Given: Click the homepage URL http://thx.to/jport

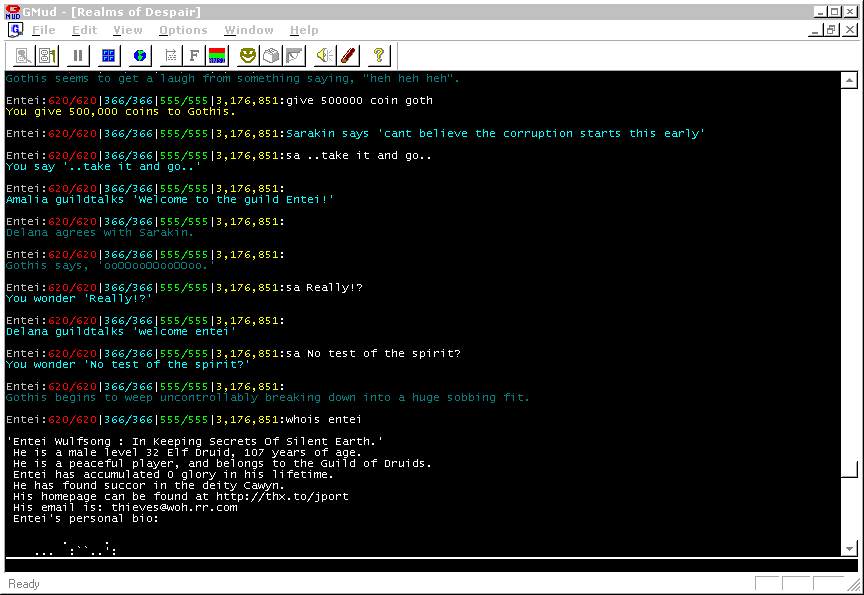Looking at the screenshot, I should click(x=282, y=496).
